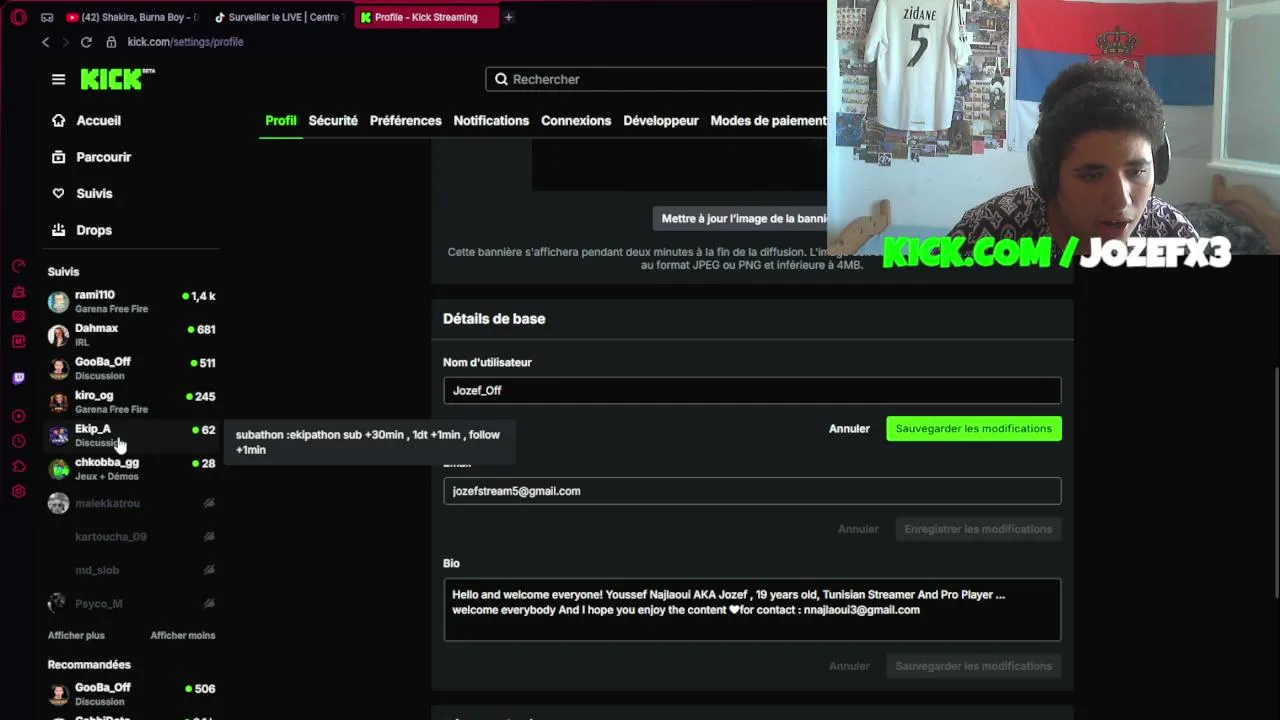Screen dimensions: 1280x720
Task: Open Psyco_M offline channel avatar
Action: 58,603
